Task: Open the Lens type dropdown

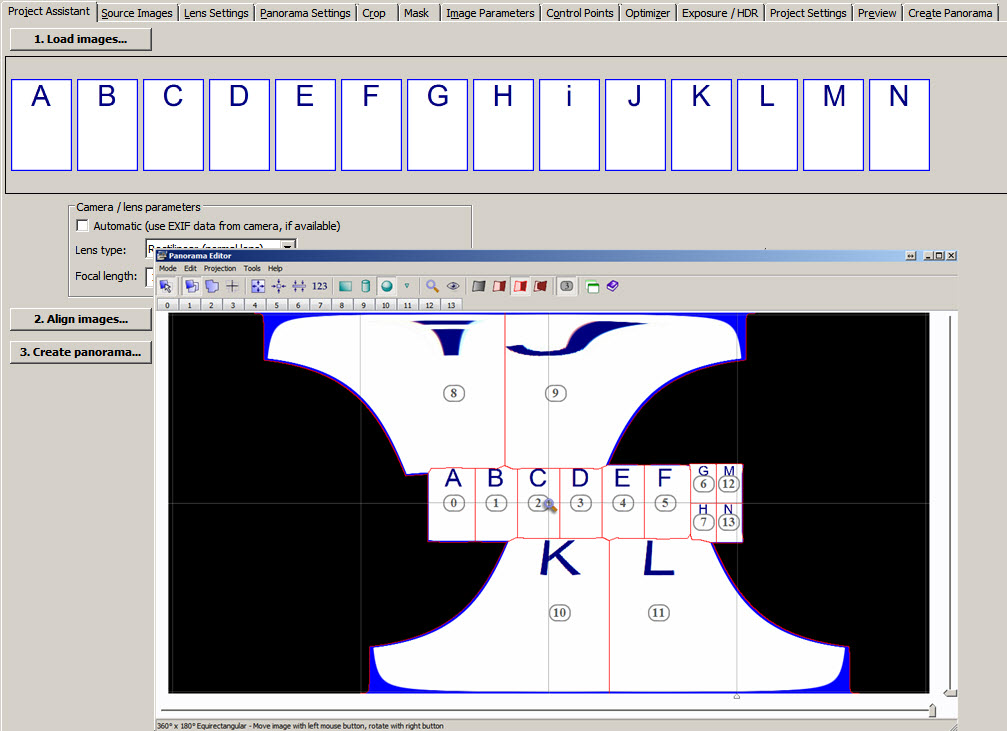Action: coord(287,247)
